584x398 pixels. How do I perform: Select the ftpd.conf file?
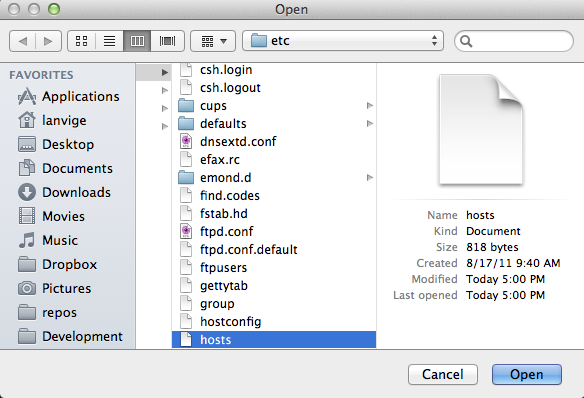(x=274, y=232)
